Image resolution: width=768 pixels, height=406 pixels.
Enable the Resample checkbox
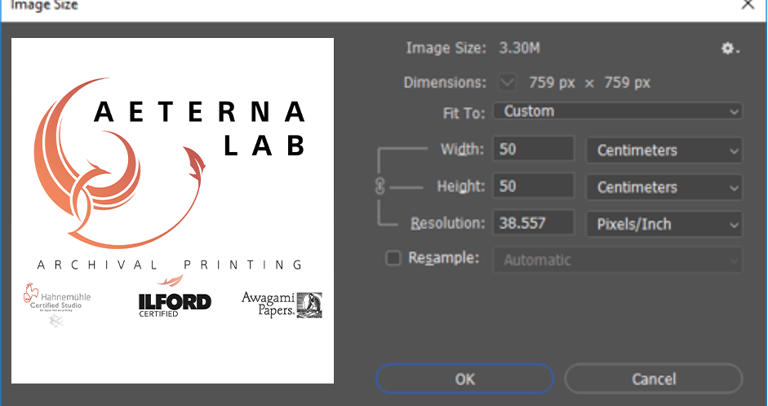pos(393,258)
